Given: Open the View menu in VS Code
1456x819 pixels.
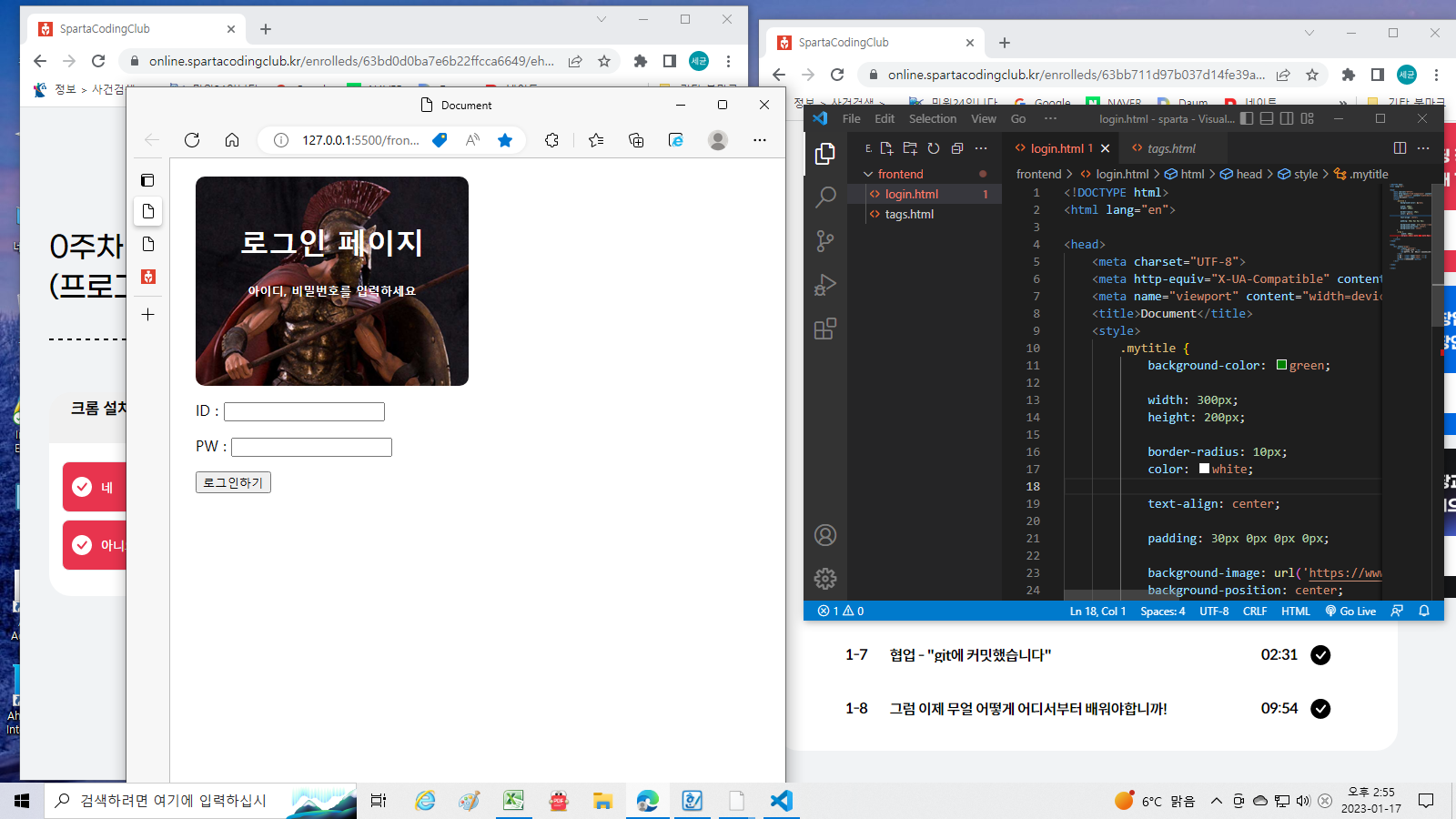Looking at the screenshot, I should tap(984, 119).
